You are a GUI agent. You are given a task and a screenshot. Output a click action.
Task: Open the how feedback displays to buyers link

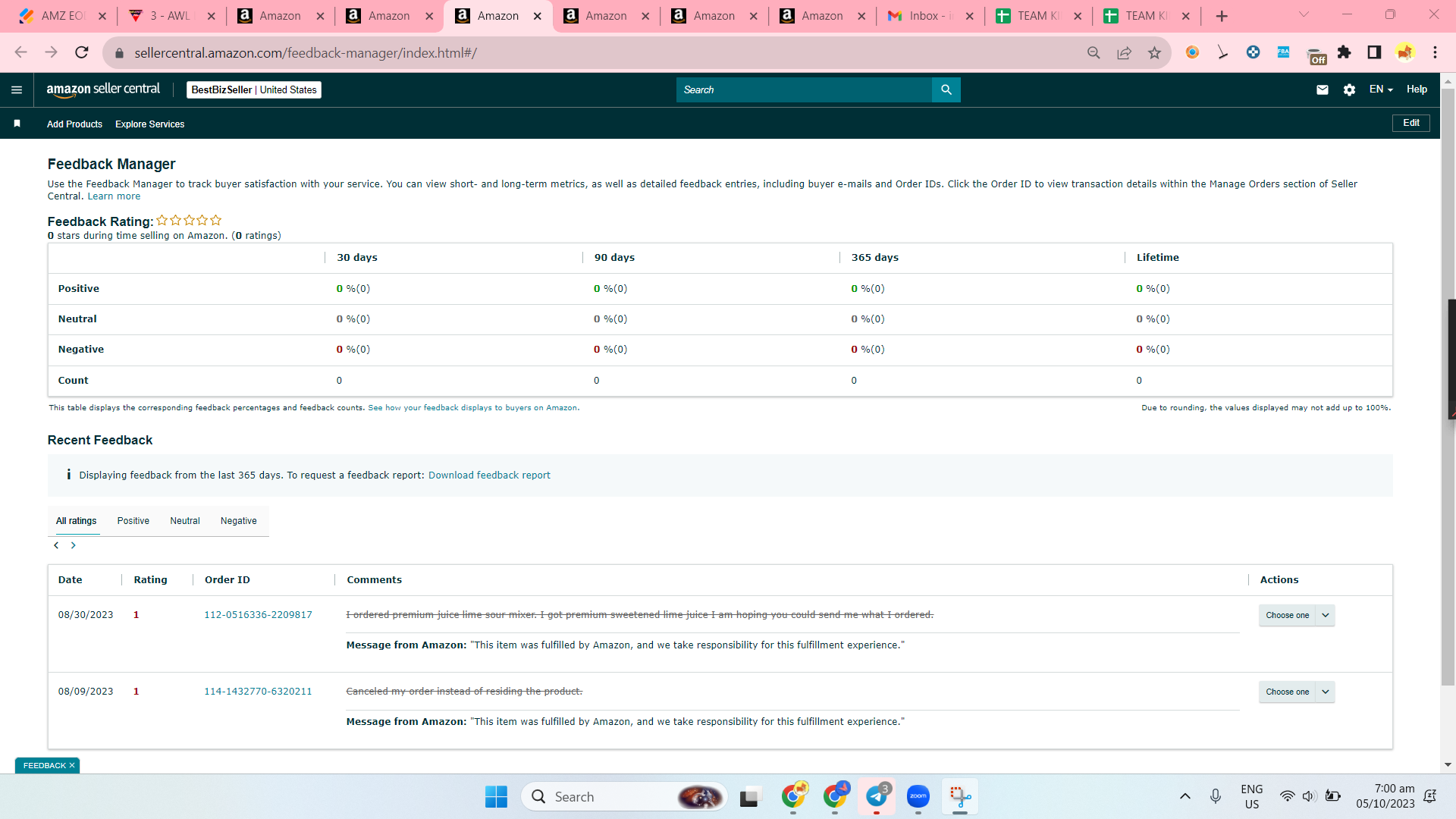tap(472, 408)
